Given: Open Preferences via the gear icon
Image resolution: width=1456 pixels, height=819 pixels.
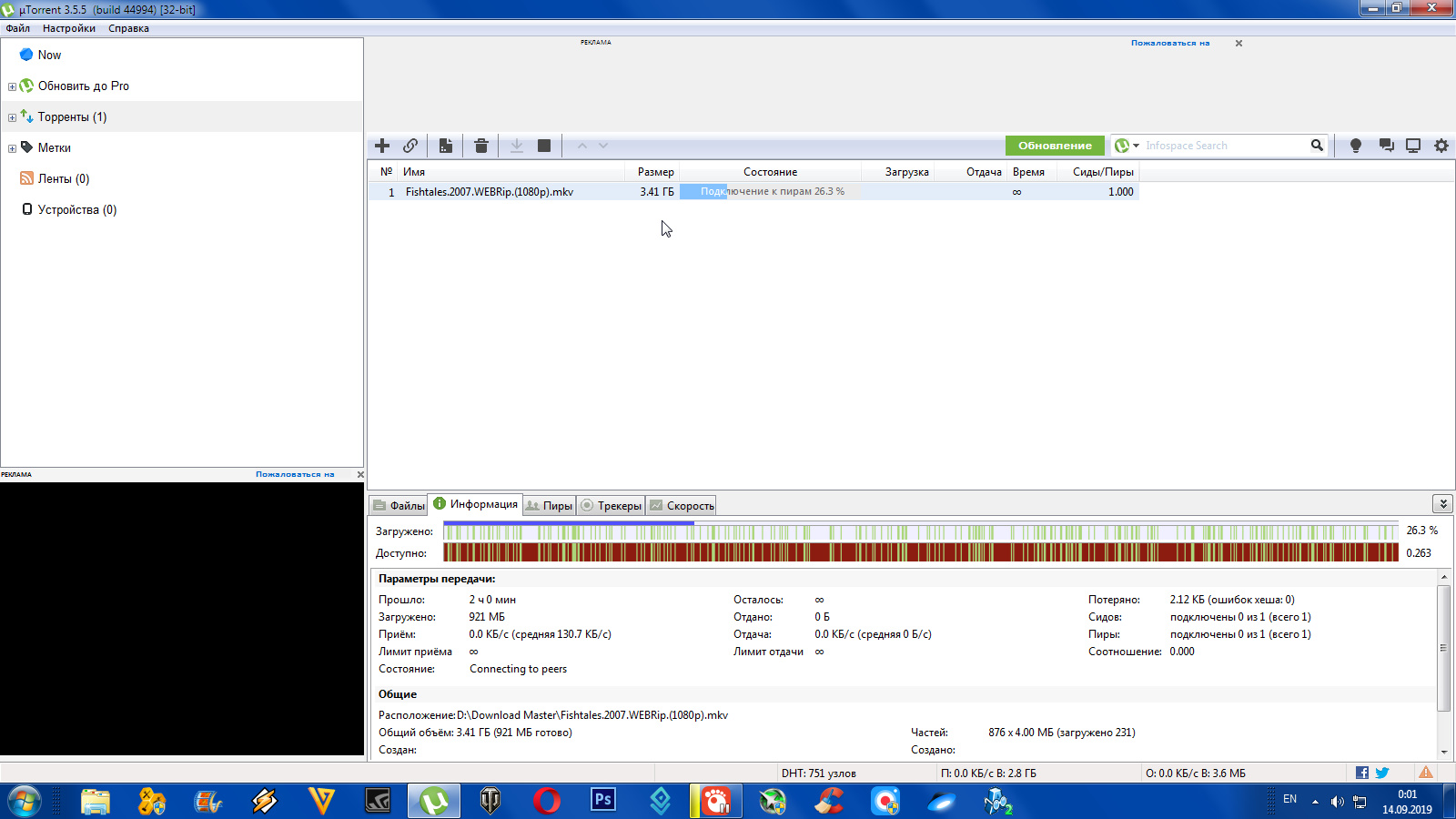Looking at the screenshot, I should click(x=1441, y=146).
